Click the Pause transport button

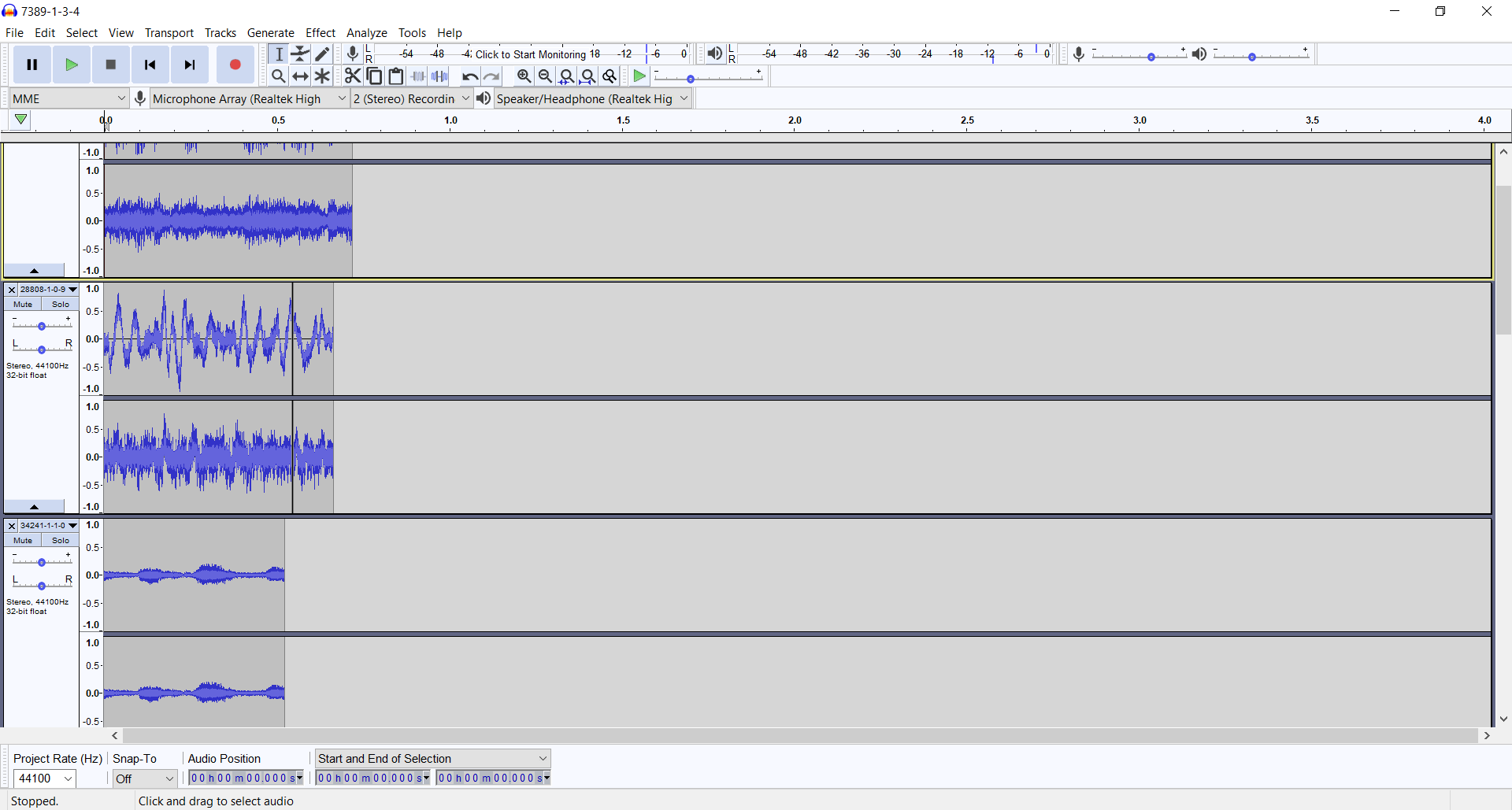coord(32,65)
